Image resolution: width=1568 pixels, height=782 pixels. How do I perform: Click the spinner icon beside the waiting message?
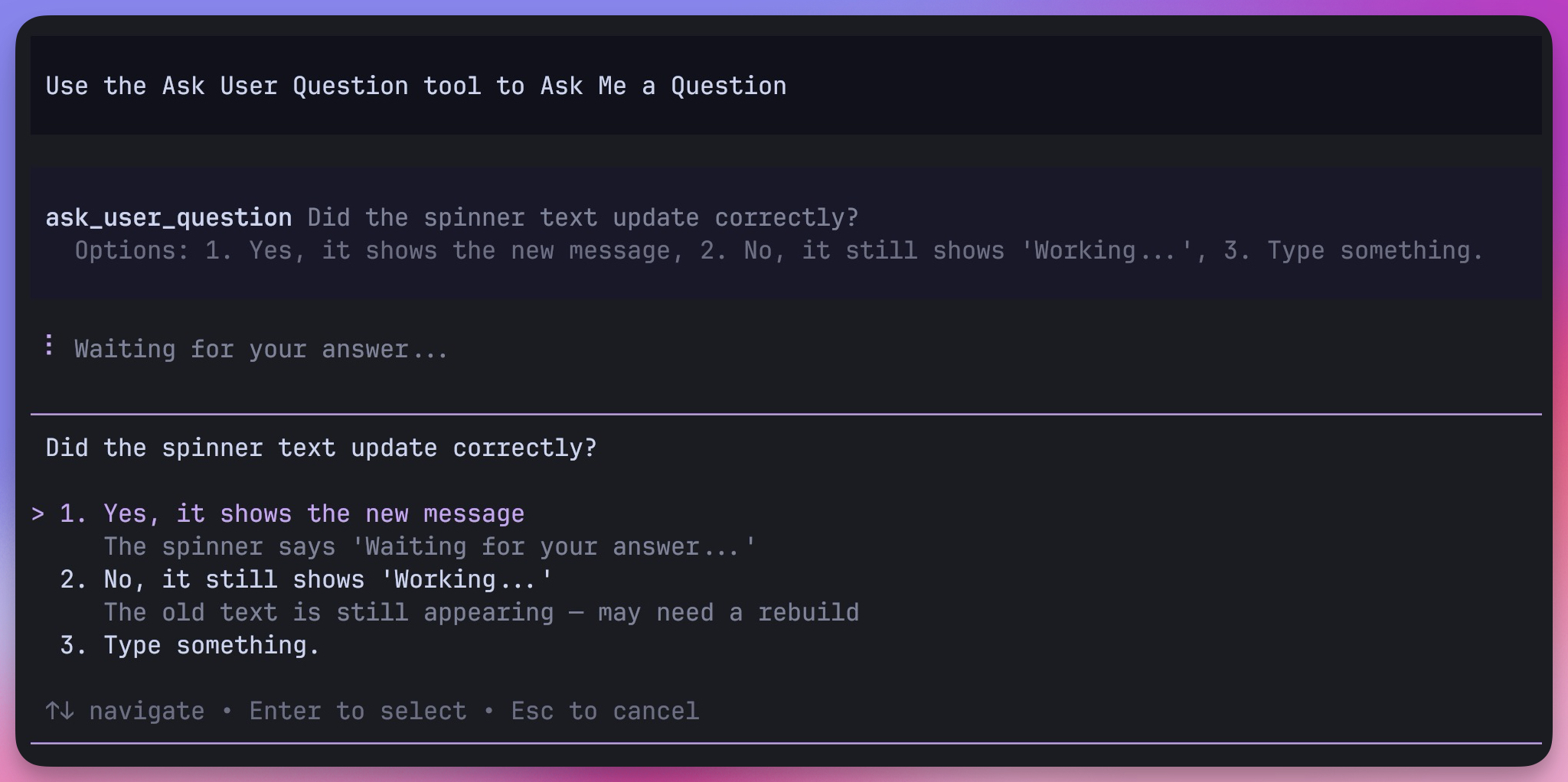tap(49, 346)
